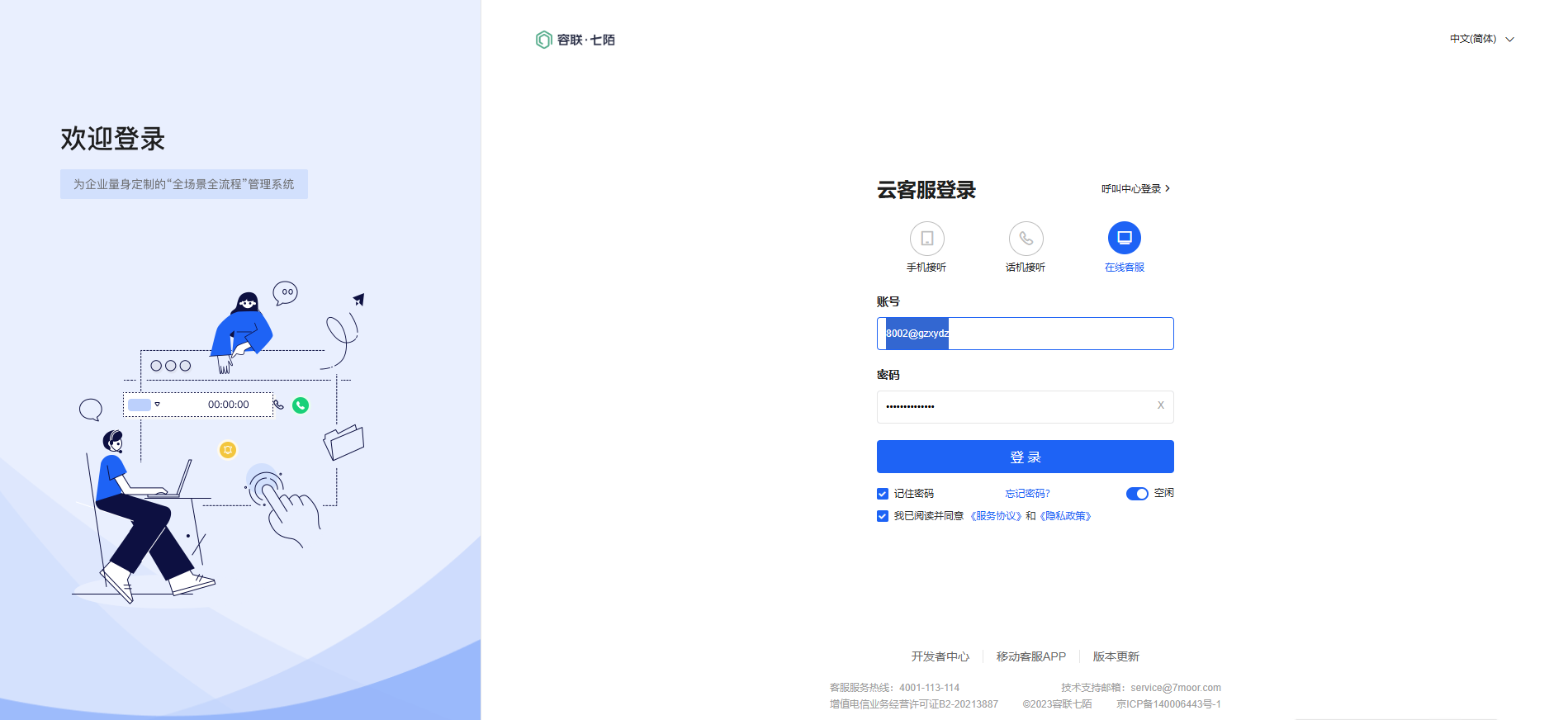Image resolution: width=1568 pixels, height=720 pixels.
Task: Open the 《隐私政策》 link
Action: [1065, 516]
